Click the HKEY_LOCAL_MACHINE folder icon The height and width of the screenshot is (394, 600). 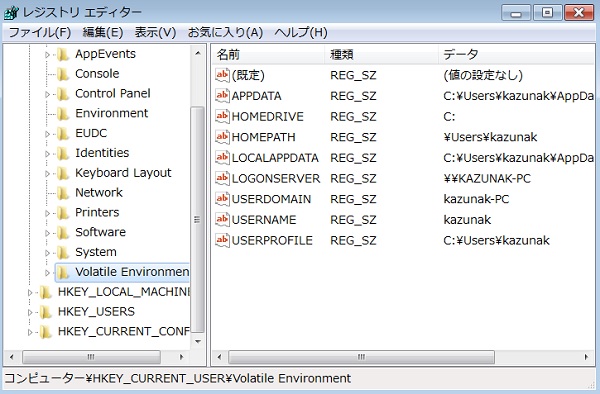pyautogui.click(x=46, y=292)
